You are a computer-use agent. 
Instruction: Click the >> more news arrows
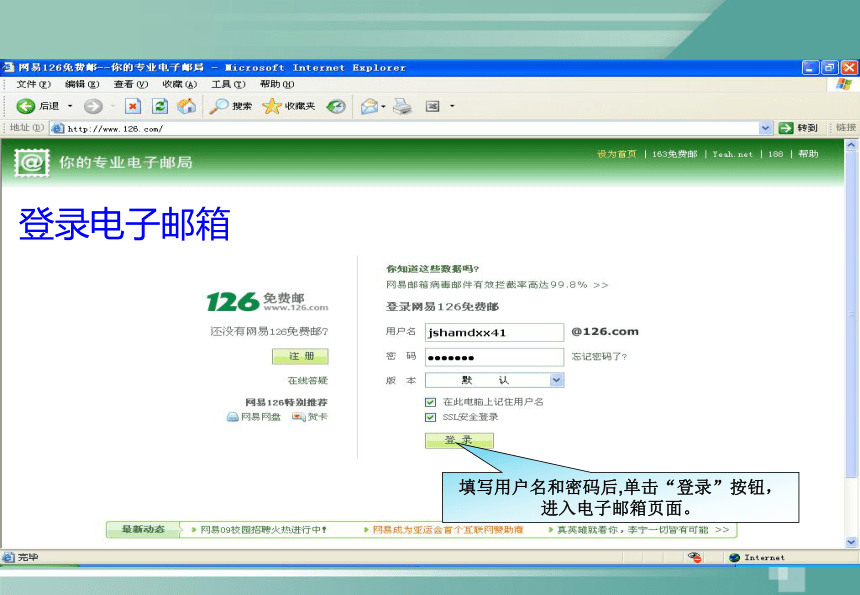[x=722, y=530]
